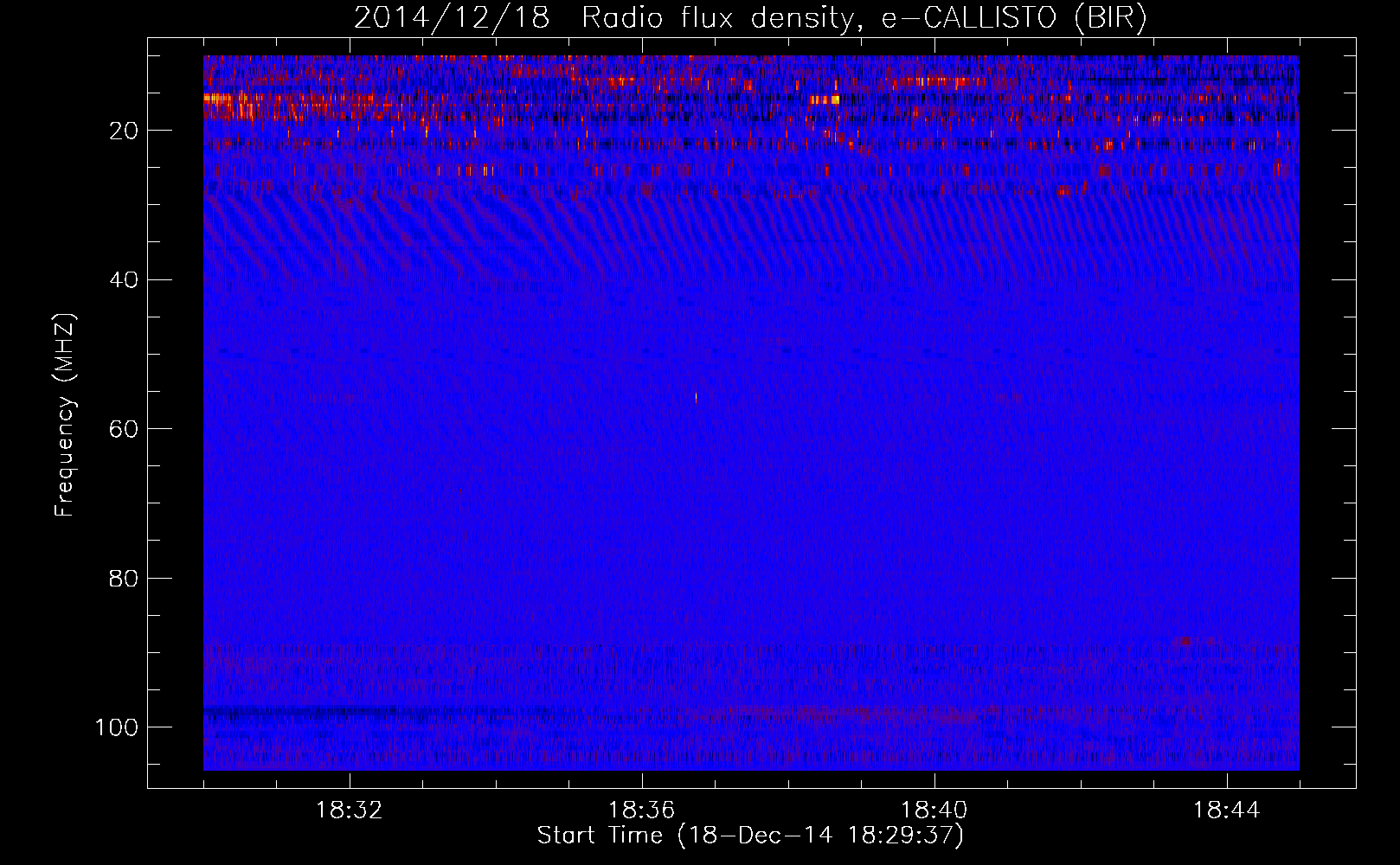Click the bright yellow burst near 18:38
Screen dimensions: 1400x865
825,99
